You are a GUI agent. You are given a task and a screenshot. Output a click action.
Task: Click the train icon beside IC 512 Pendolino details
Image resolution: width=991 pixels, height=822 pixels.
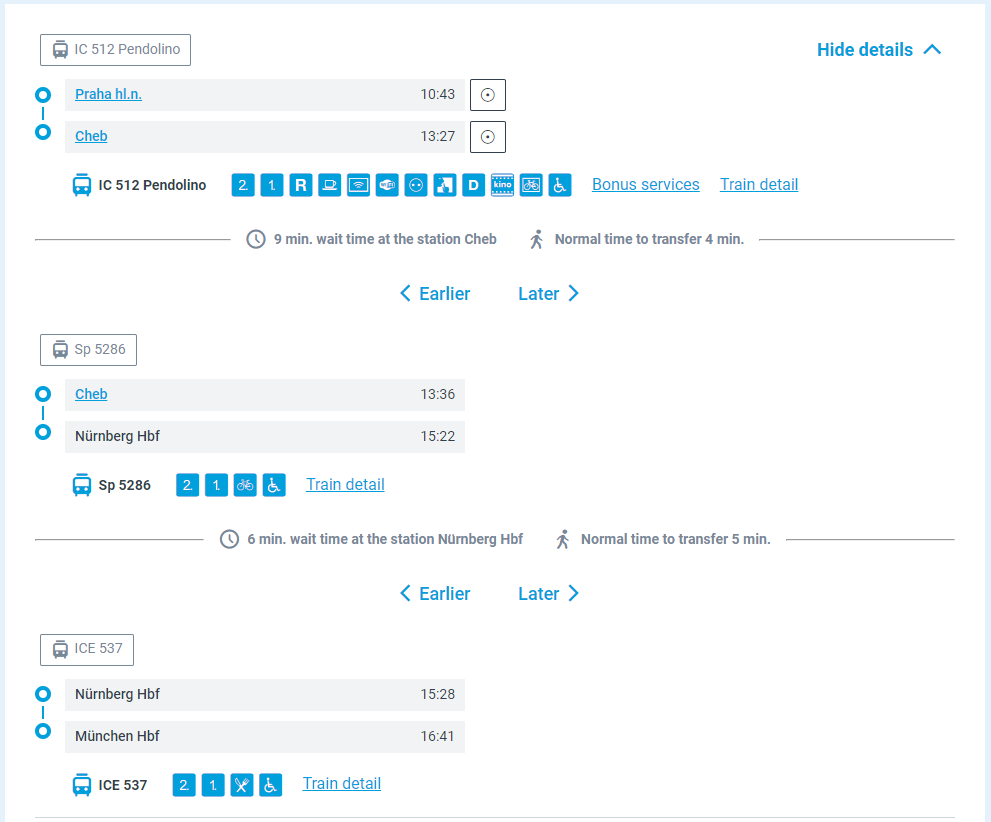pos(82,185)
